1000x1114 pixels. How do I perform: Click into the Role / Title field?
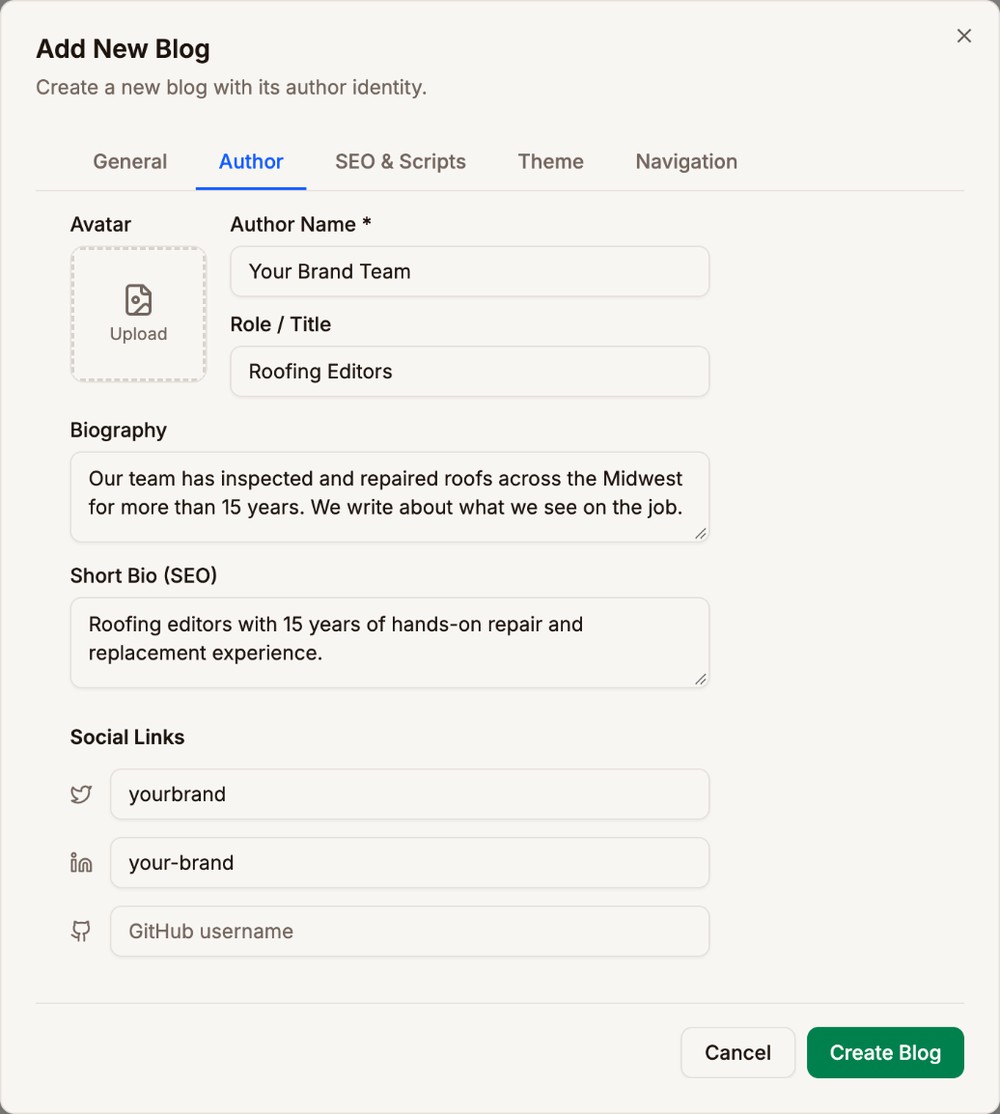[469, 372]
